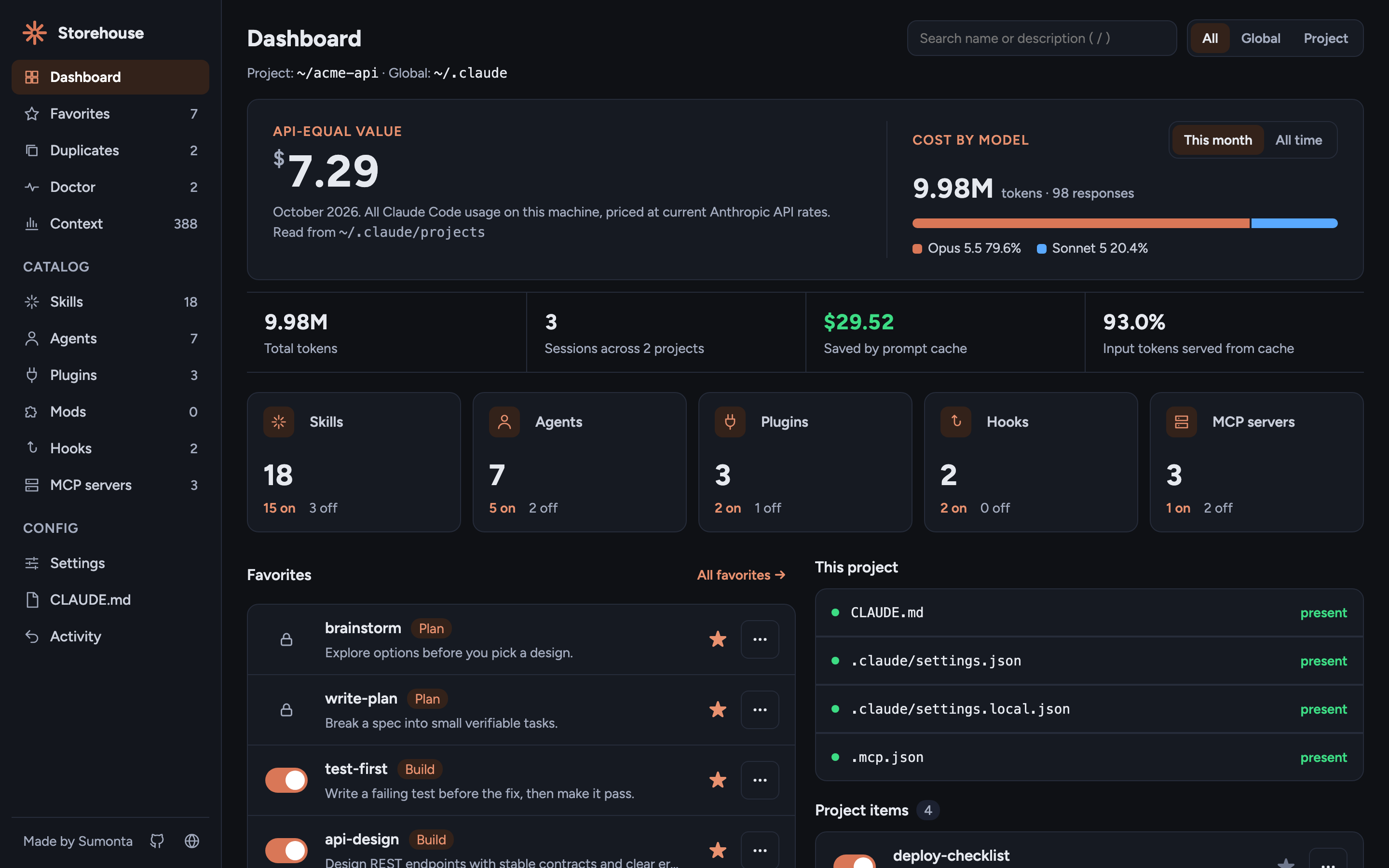Click the Hooks card hook icon

pos(955,422)
